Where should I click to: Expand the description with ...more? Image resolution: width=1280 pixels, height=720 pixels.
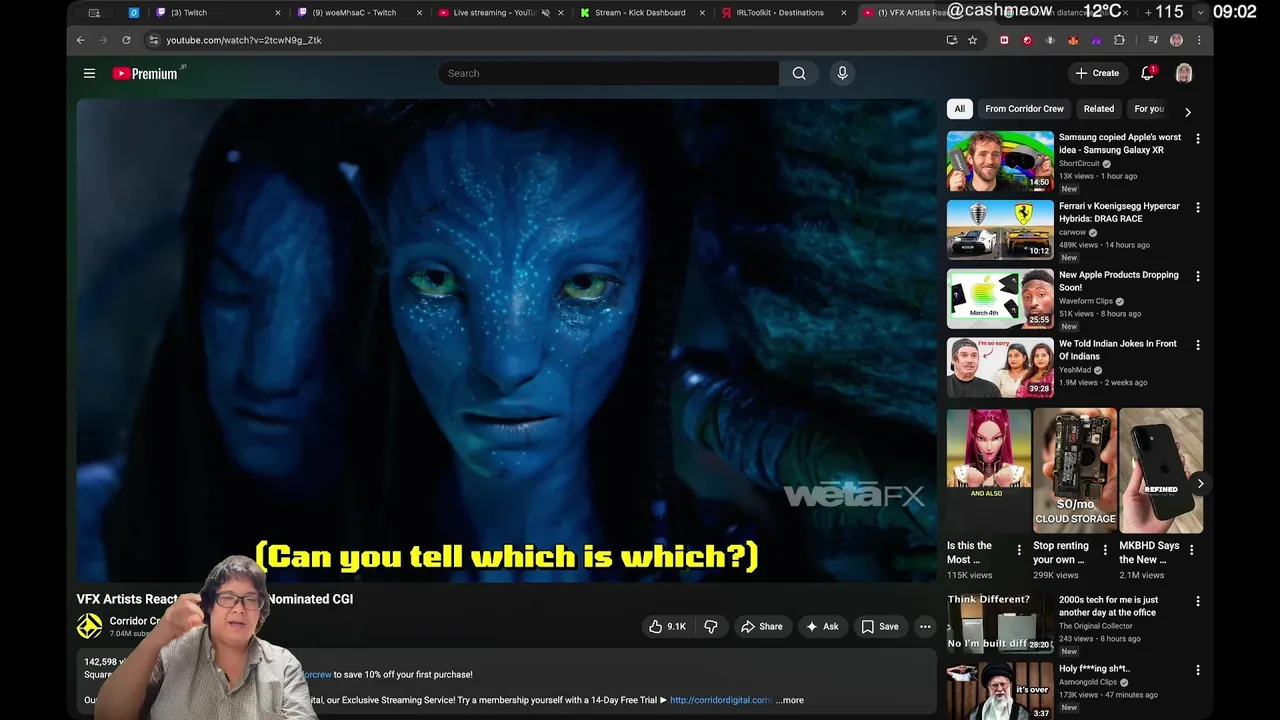click(790, 700)
